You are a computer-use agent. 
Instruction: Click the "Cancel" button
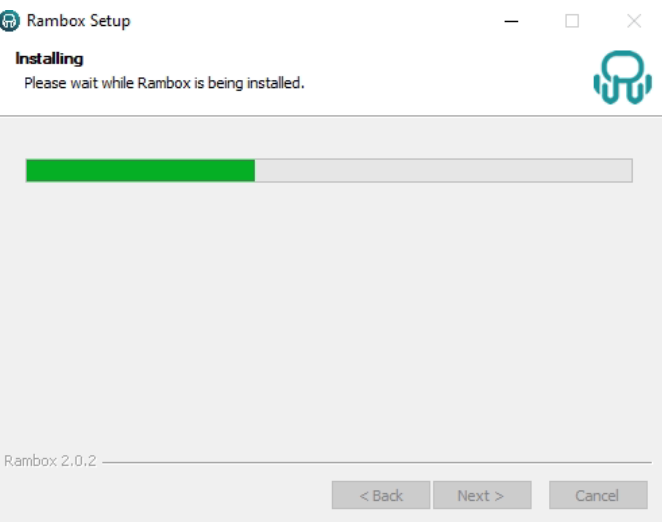point(598,495)
